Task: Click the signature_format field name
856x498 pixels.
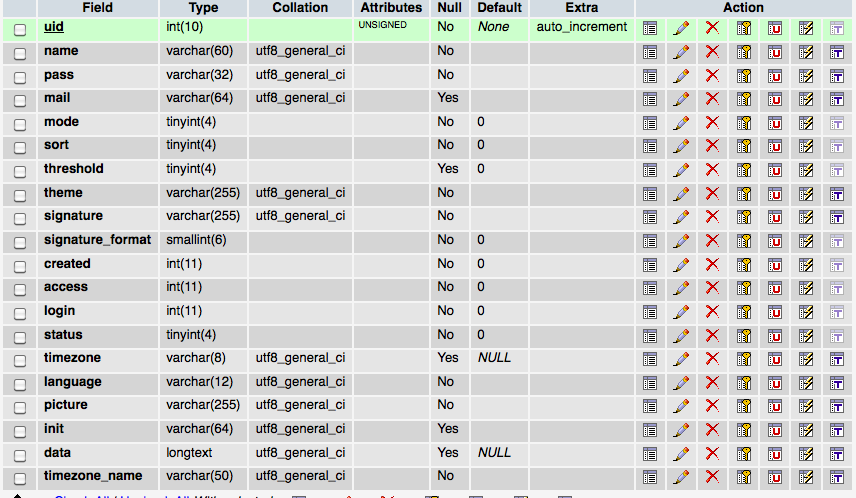Action: point(97,240)
